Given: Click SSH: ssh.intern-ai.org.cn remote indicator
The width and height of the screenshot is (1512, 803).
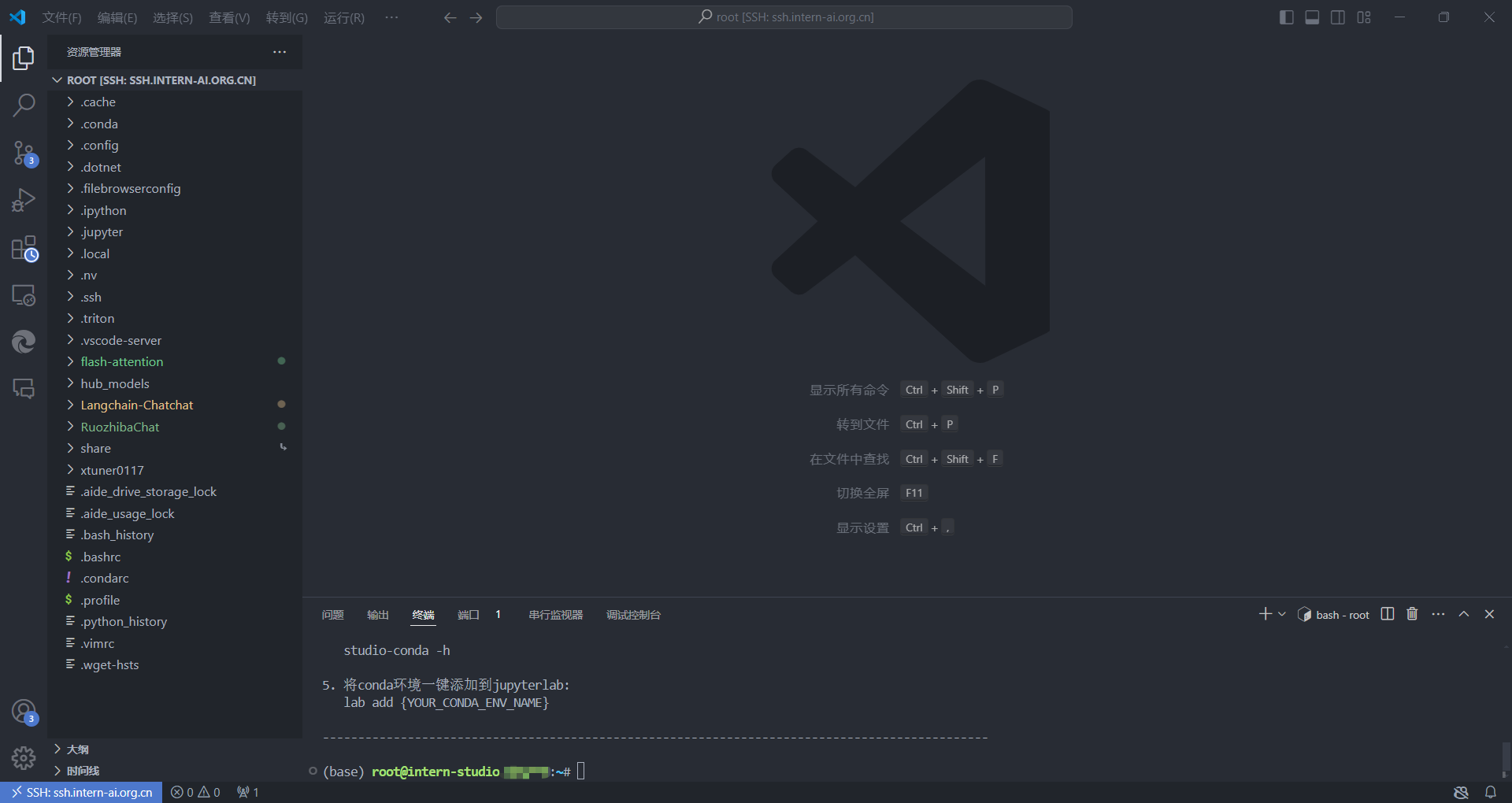Looking at the screenshot, I should click(x=82, y=792).
